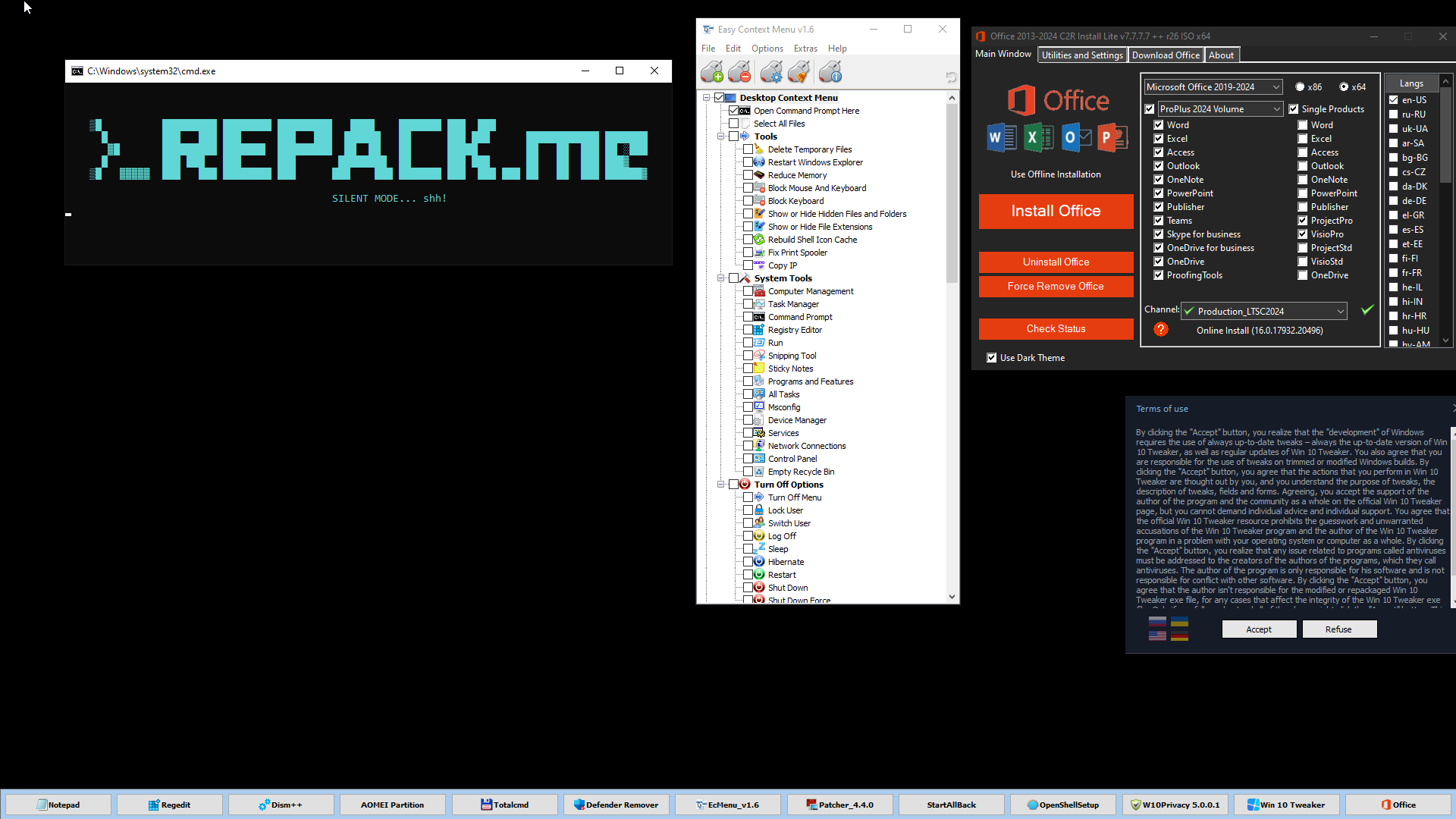Launch Defender Remover from the bottom bar
This screenshot has height=819, width=1456.
[617, 805]
